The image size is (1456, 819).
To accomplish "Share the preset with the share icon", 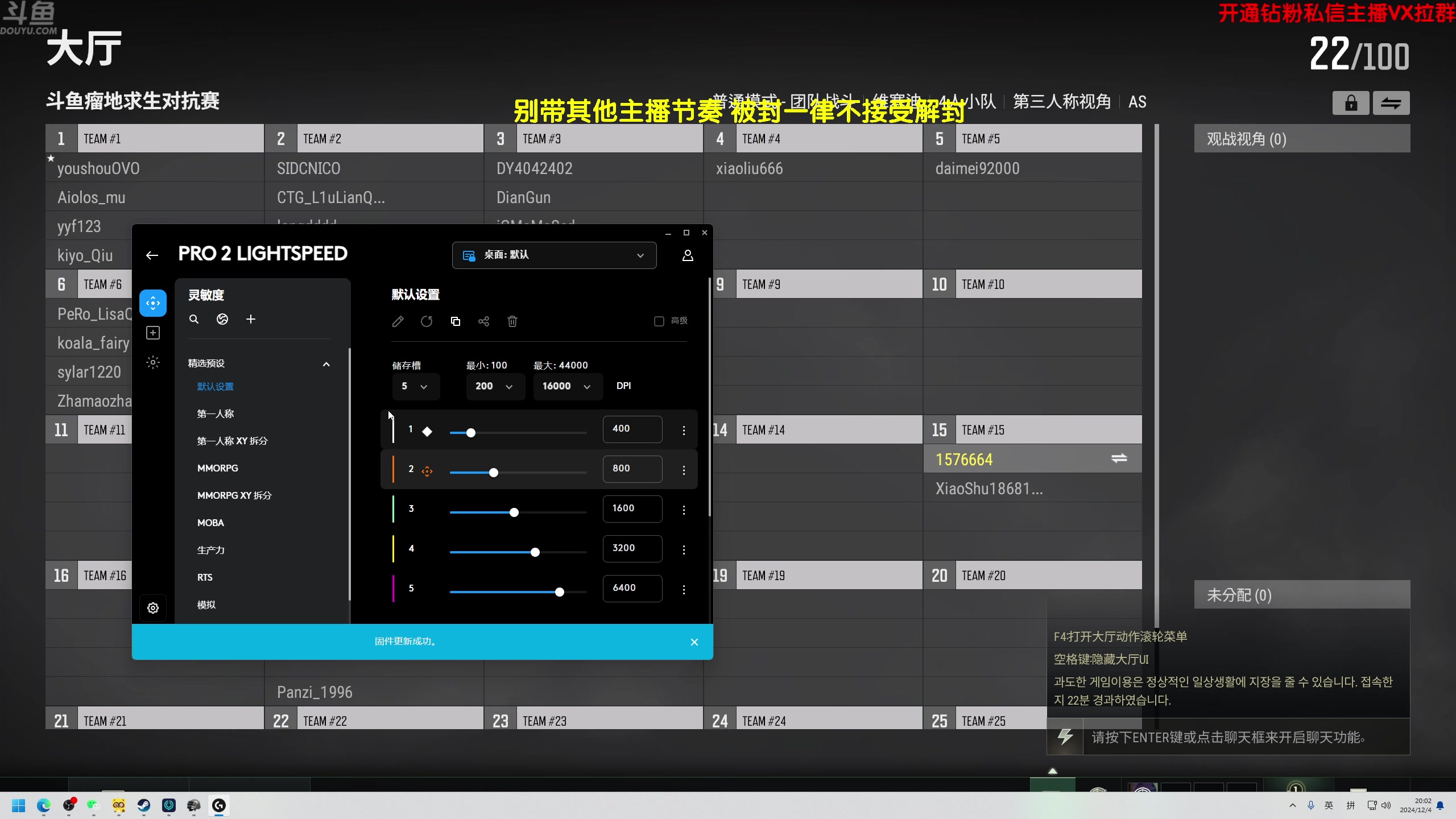I will (x=483, y=321).
